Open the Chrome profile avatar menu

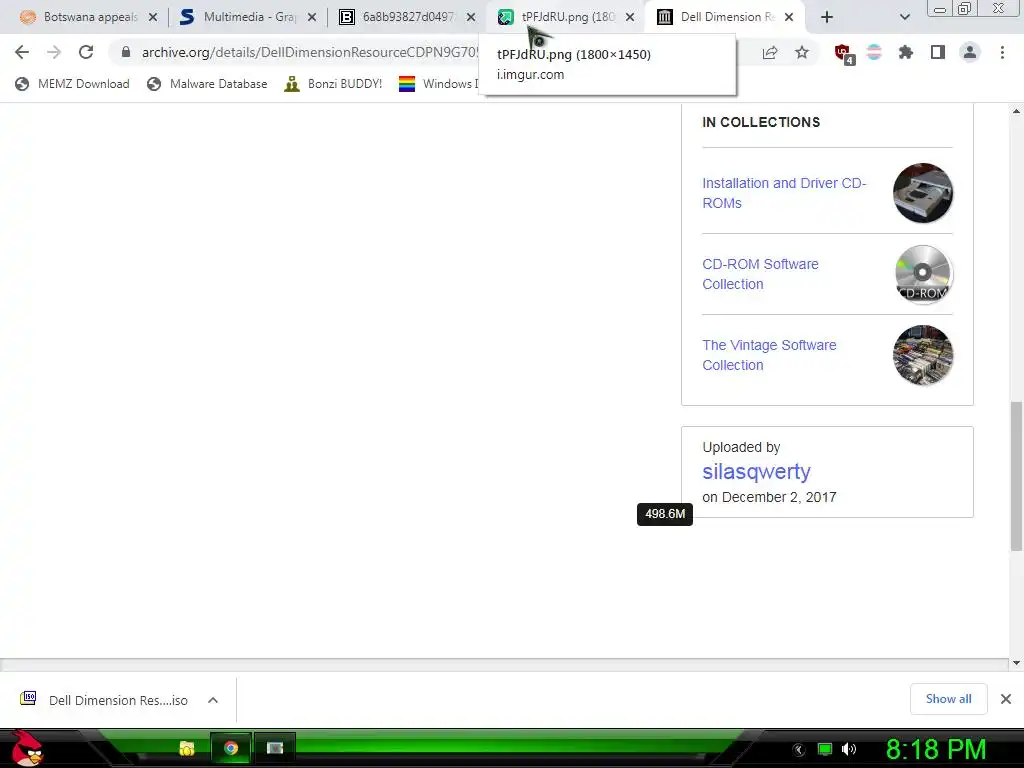point(970,52)
